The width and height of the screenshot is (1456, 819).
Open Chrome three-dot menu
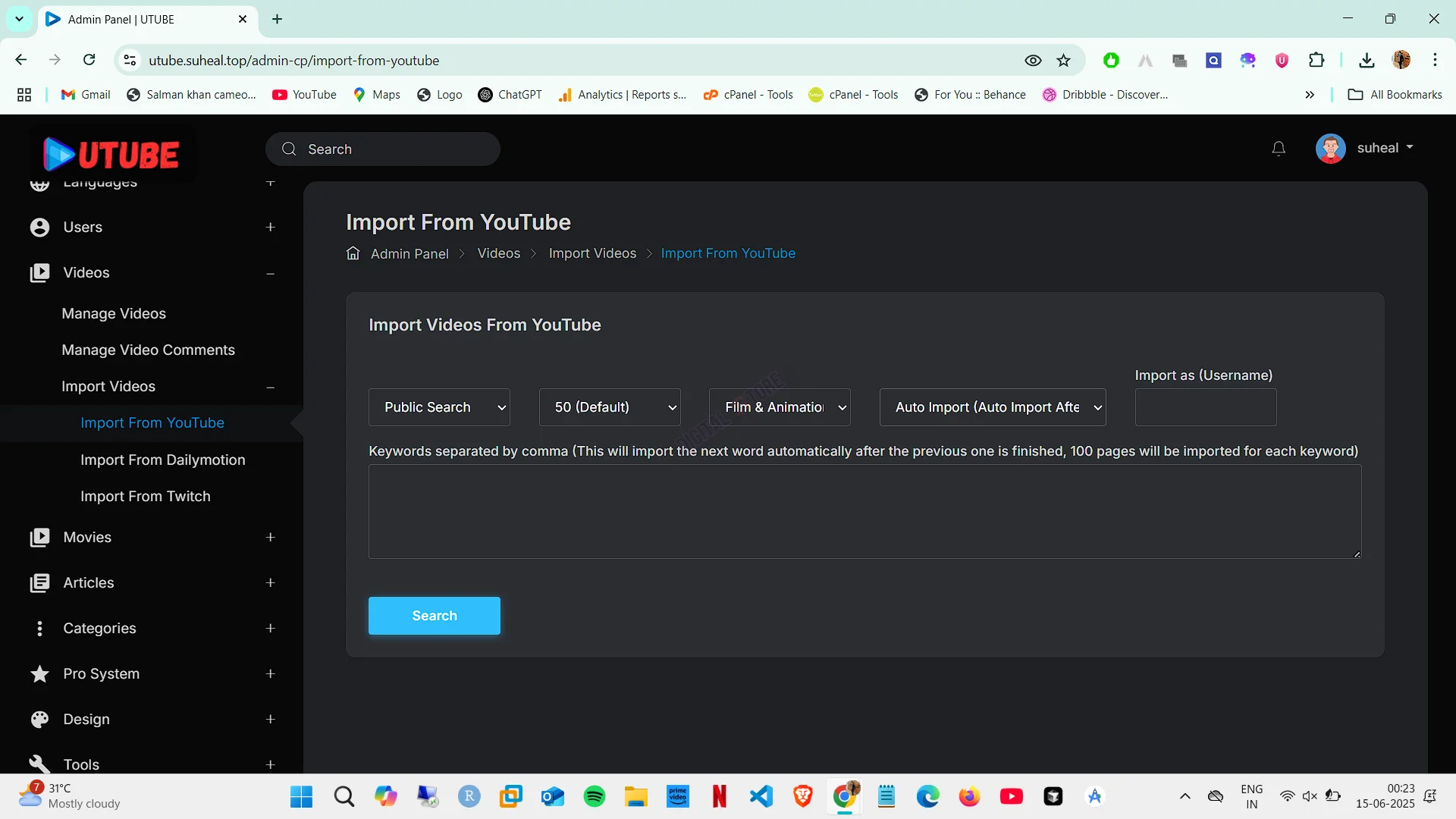click(1435, 60)
